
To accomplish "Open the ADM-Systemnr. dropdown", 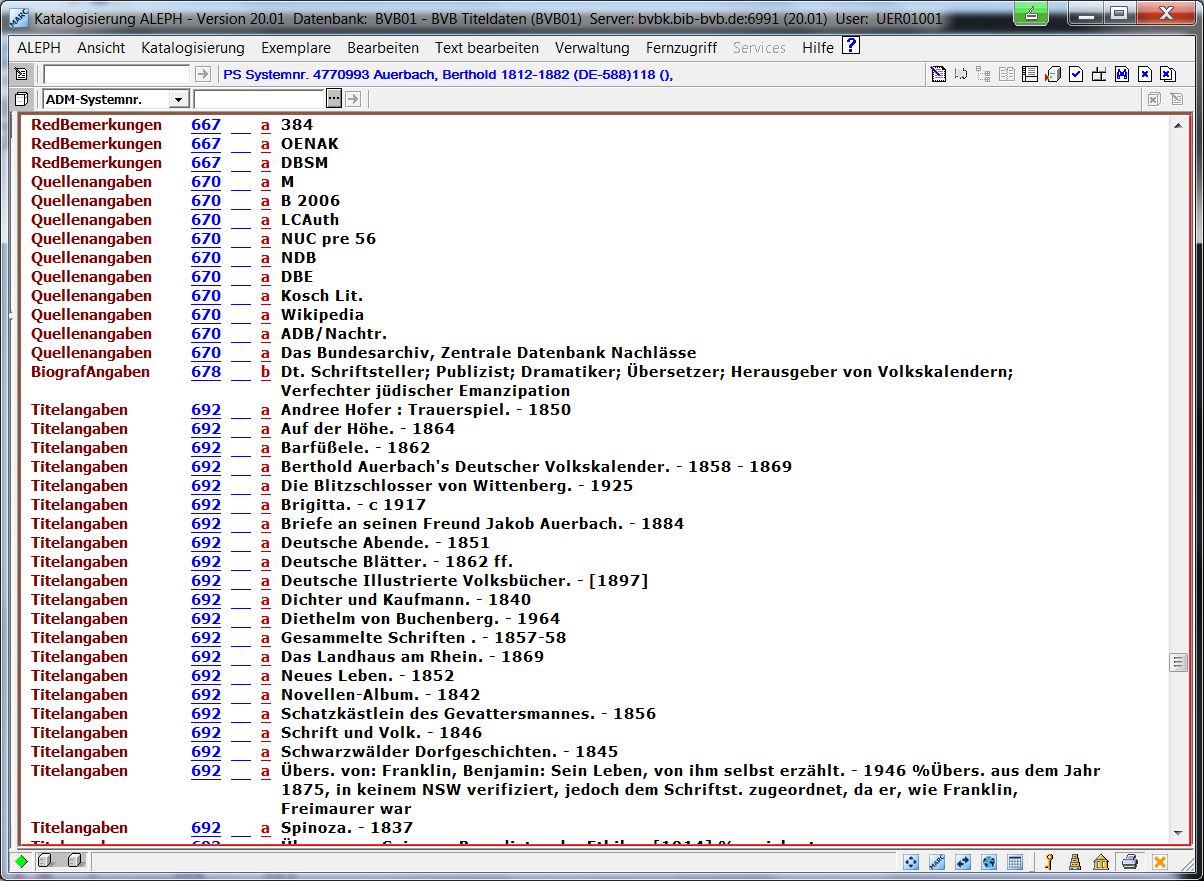I will tap(178, 99).
